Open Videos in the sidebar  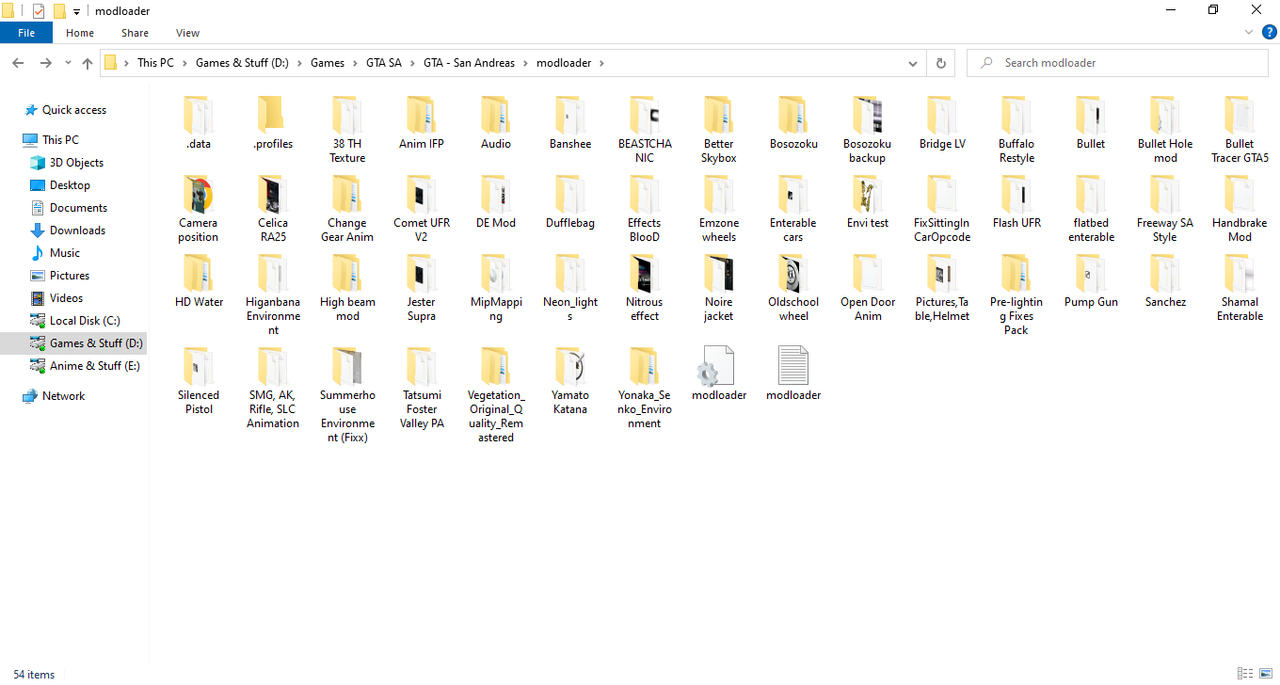pos(67,298)
